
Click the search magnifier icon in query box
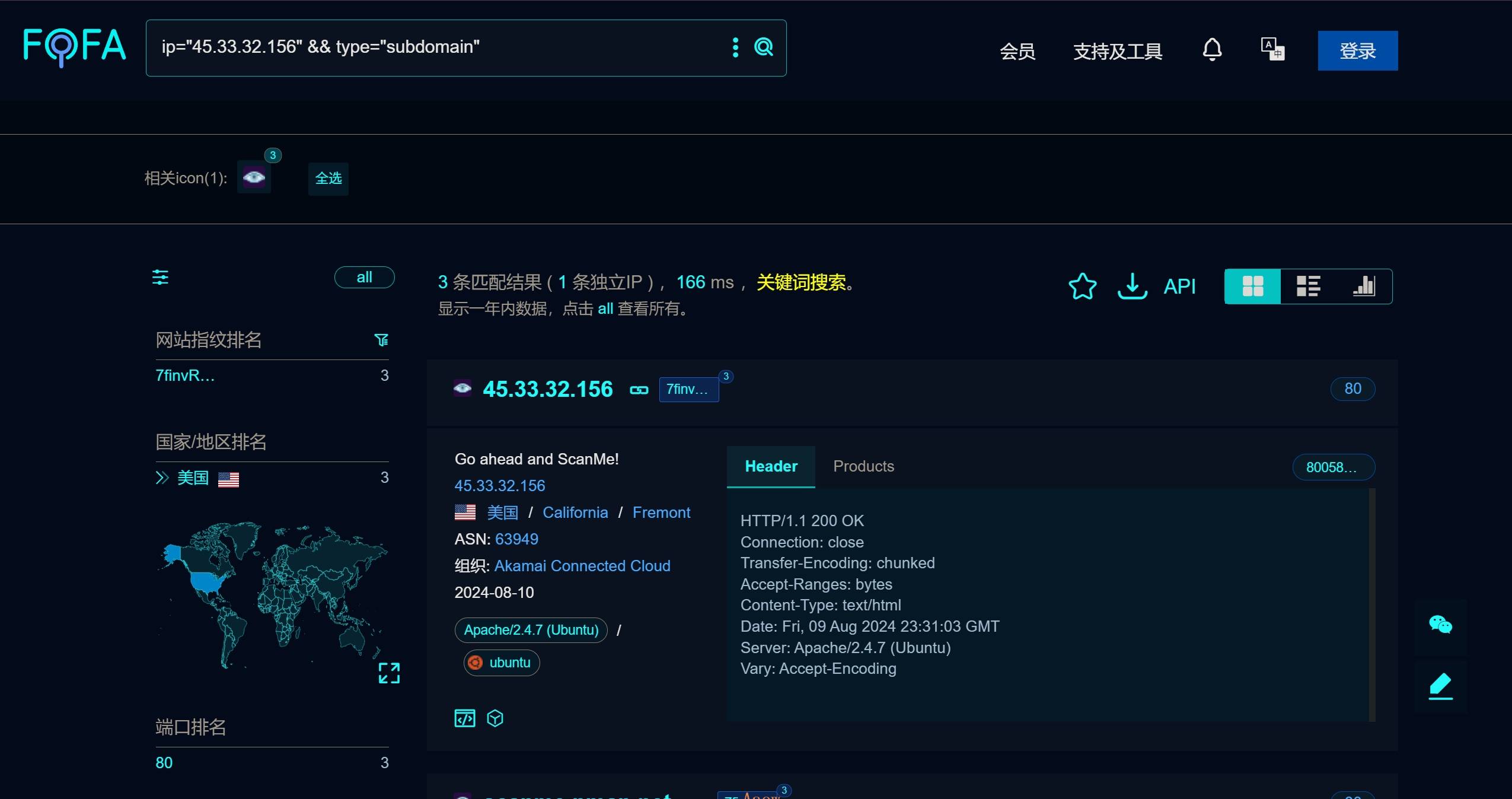tap(763, 47)
